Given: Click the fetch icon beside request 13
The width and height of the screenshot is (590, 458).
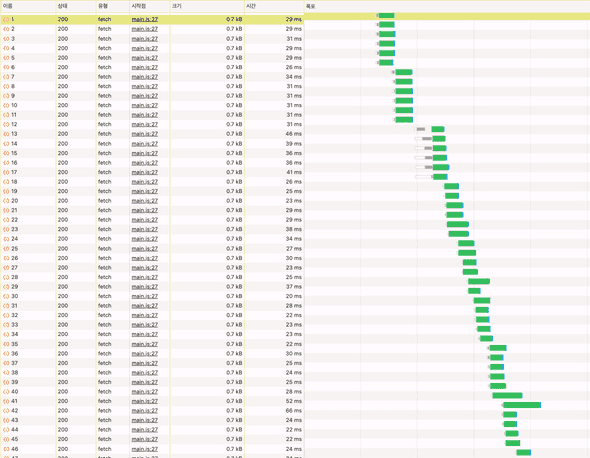Looking at the screenshot, I should [x=6, y=134].
